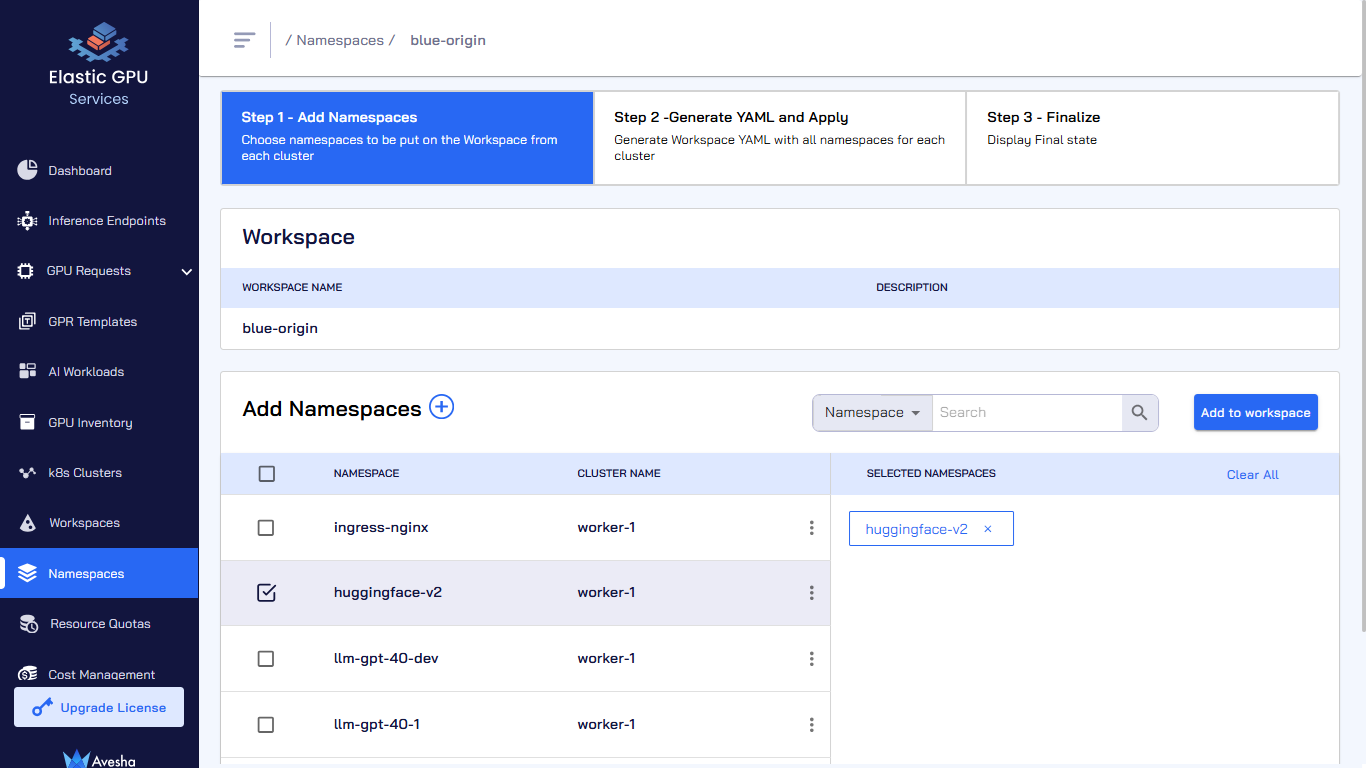Screen dimensions: 1366x774
Task: Click the CLUSTER NAME column header
Action: 619,474
